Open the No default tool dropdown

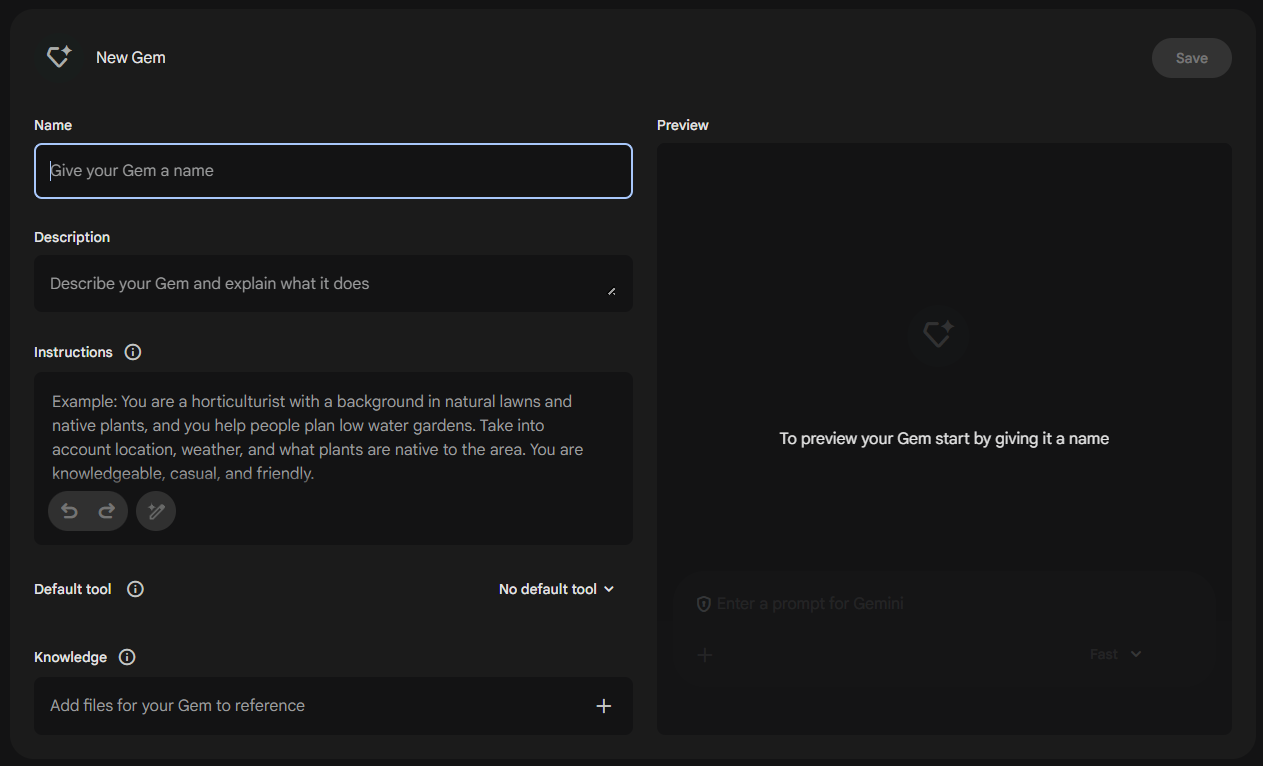coord(557,589)
